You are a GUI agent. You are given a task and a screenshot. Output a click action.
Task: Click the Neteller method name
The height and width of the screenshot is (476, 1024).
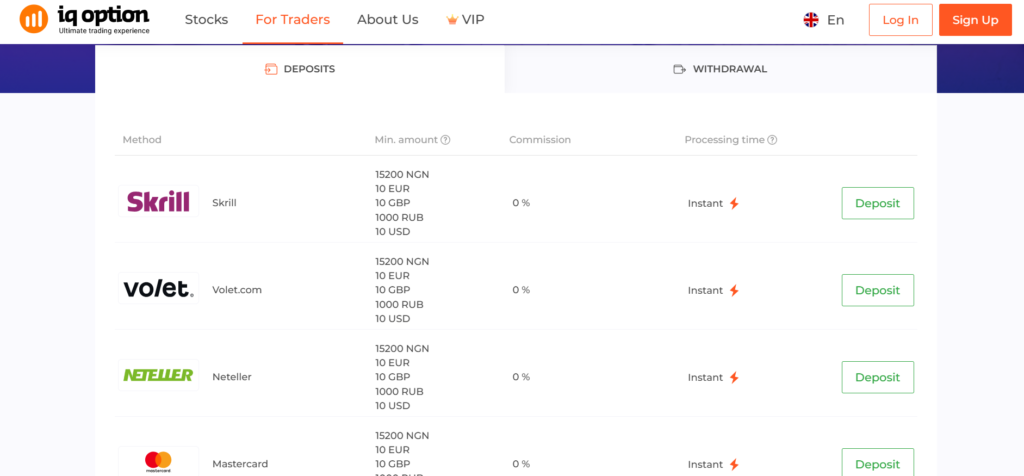point(232,377)
